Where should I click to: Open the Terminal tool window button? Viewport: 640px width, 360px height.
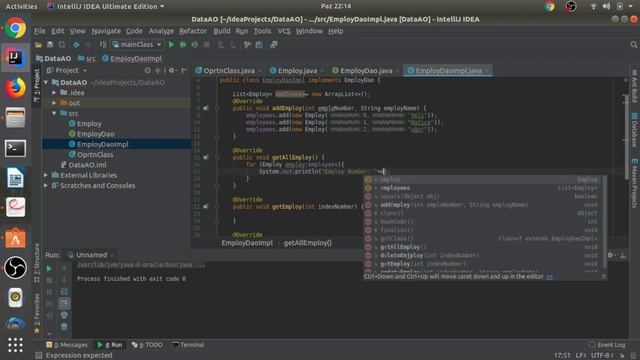tap(188, 345)
